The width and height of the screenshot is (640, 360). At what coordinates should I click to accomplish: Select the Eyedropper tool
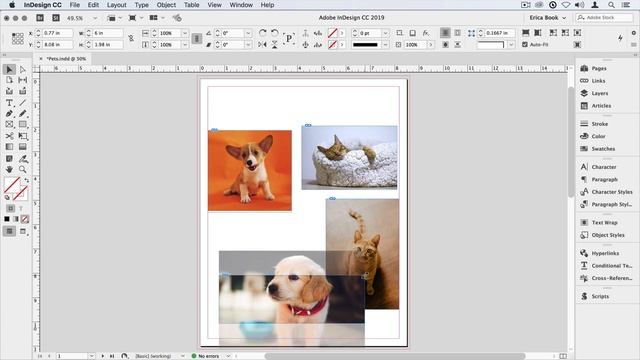(x=23, y=158)
